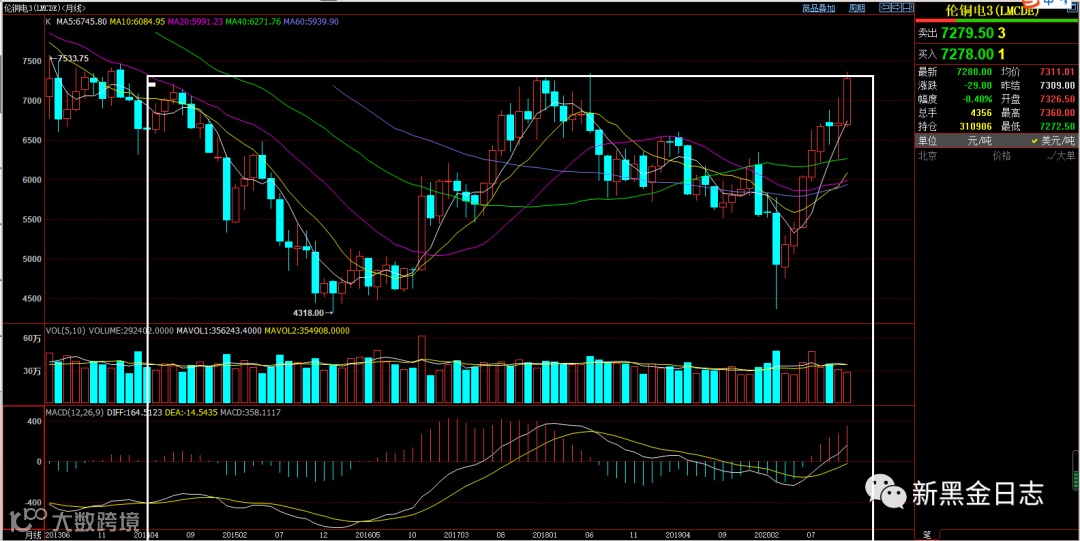Click the 周期 period link
1080x541 pixels.
[x=857, y=8]
